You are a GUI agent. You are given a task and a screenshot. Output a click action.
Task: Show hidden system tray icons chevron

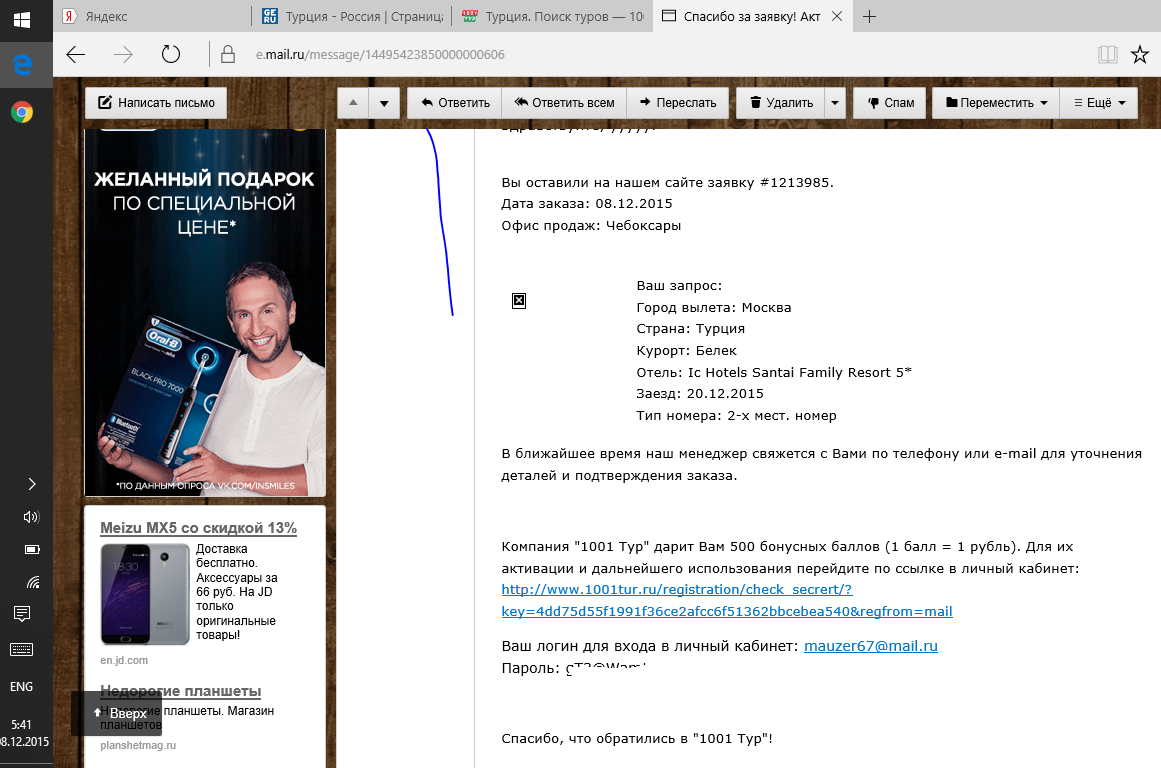31,484
